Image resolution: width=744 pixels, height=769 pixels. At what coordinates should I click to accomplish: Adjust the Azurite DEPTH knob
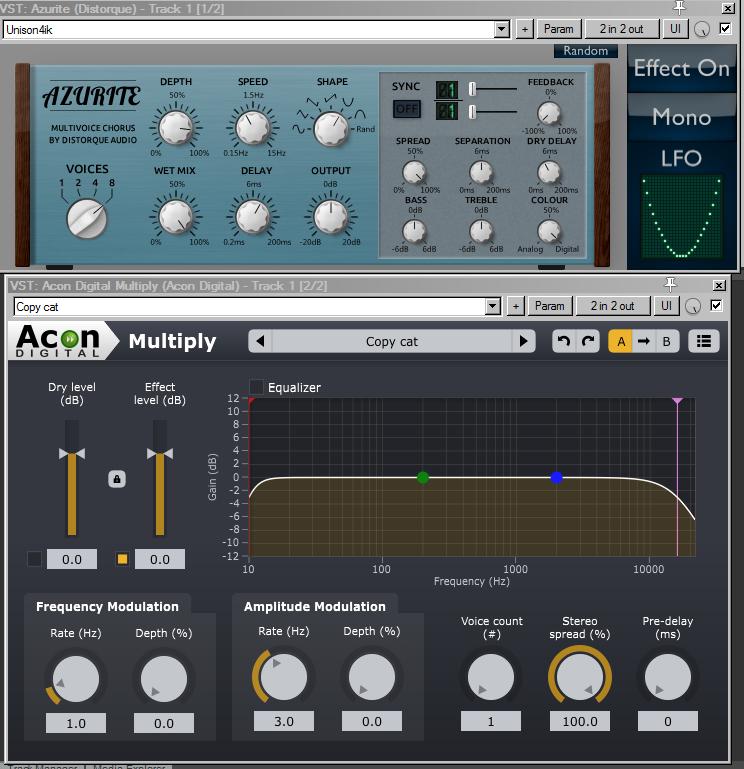tap(176, 128)
